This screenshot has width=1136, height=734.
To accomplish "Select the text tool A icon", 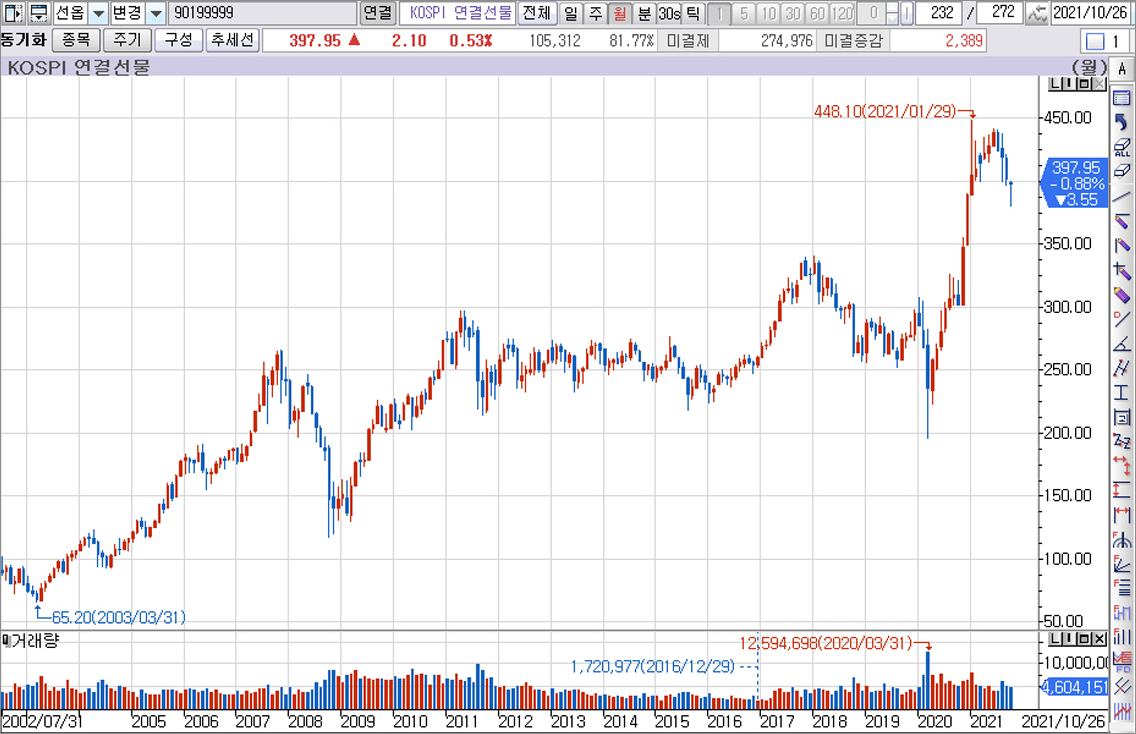I will click(1122, 69).
